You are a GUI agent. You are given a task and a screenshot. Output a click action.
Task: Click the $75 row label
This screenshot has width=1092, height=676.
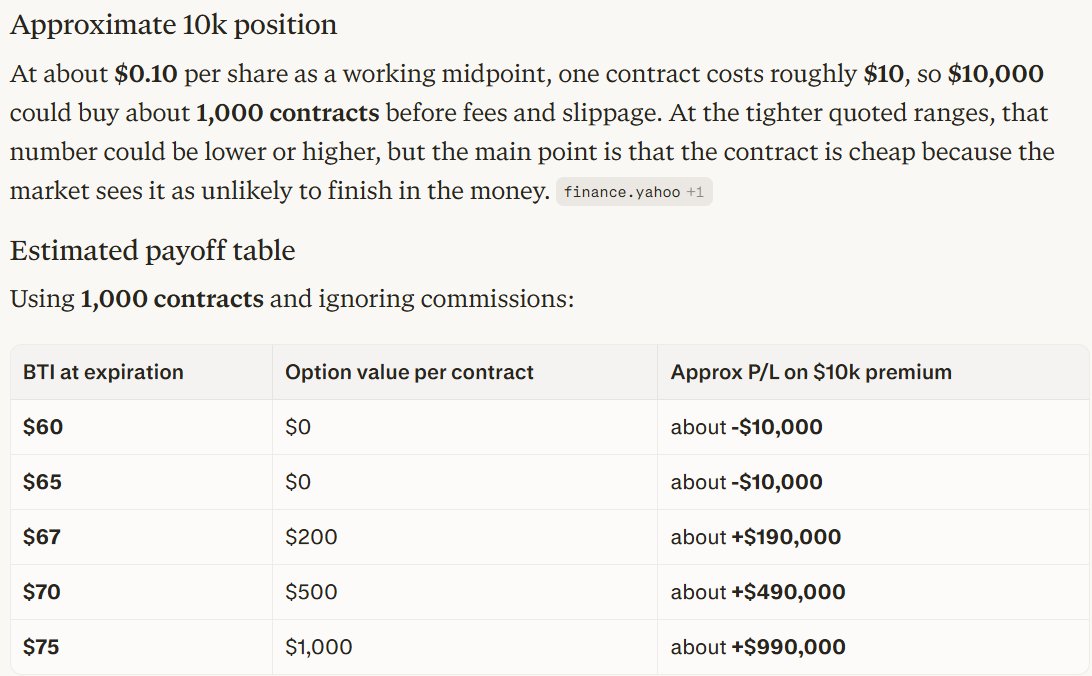[41, 647]
